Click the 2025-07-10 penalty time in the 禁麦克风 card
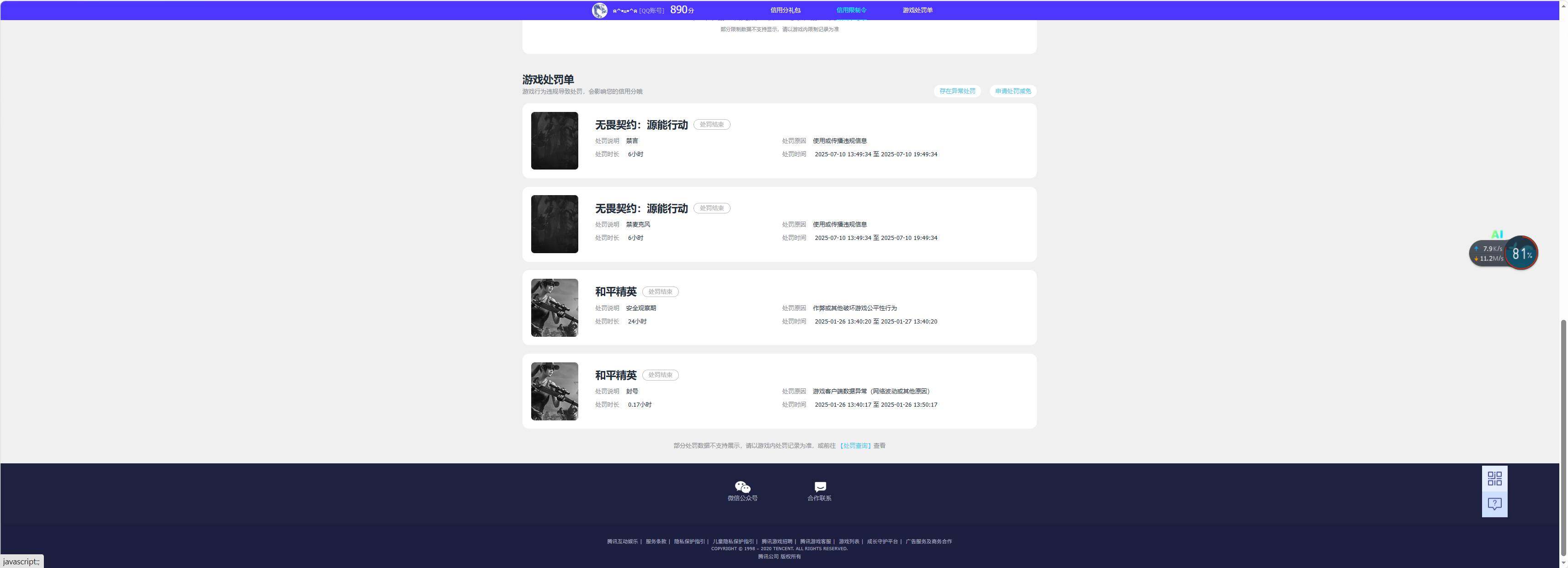The height and width of the screenshot is (568, 1568). pyautogui.click(x=876, y=238)
